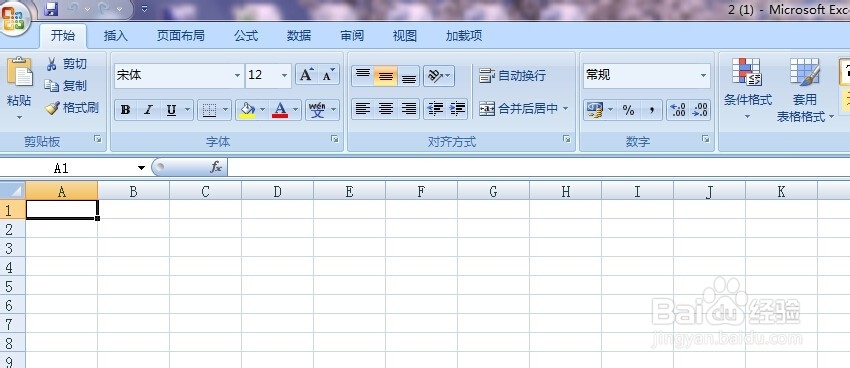Toggle 自动换行 wrap text
The height and width of the screenshot is (368, 850).
[512, 76]
